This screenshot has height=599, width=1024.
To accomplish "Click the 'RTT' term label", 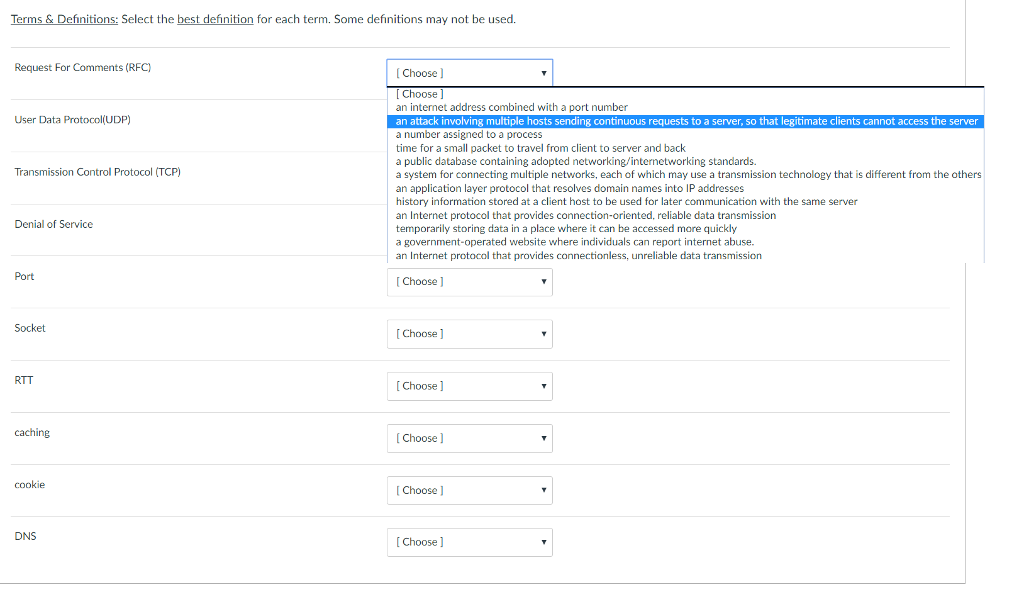I will tap(24, 380).
